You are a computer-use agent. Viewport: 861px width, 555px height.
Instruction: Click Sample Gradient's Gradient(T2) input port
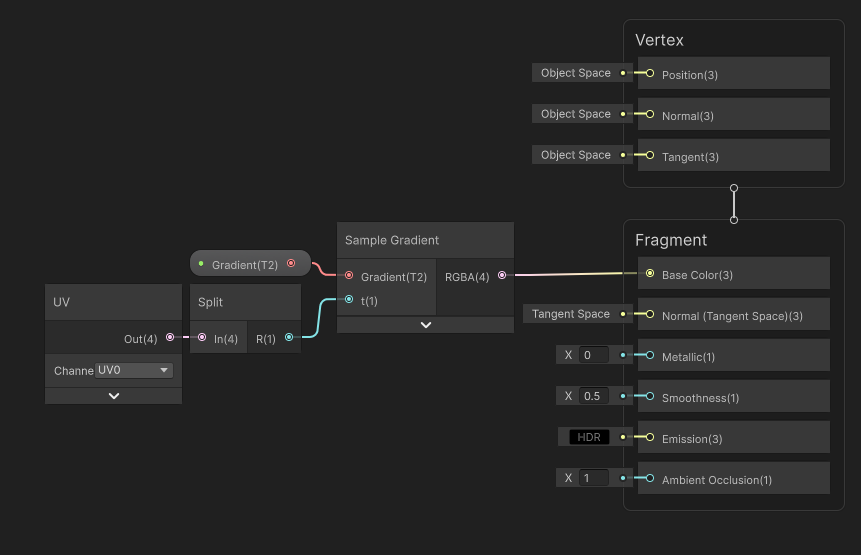[x=349, y=276]
